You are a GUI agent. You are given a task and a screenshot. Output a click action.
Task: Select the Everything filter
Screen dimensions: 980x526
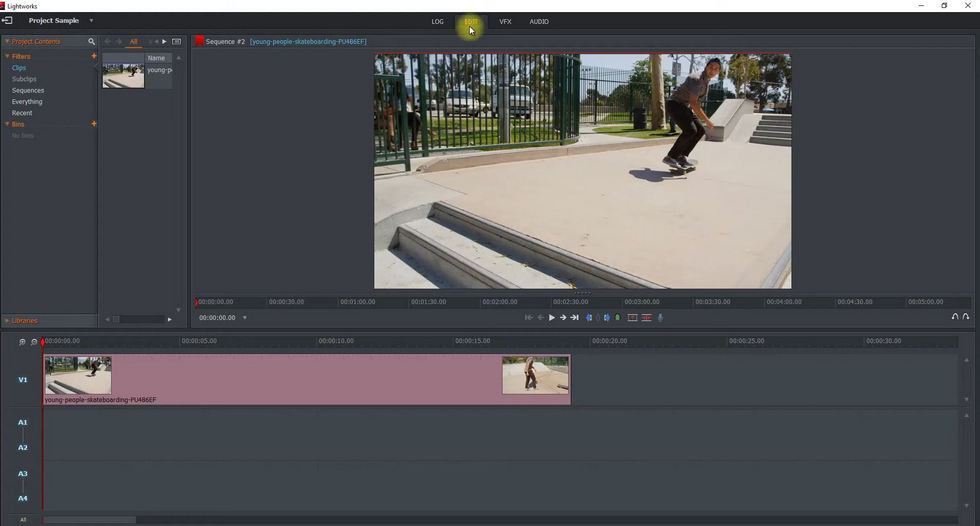27,102
